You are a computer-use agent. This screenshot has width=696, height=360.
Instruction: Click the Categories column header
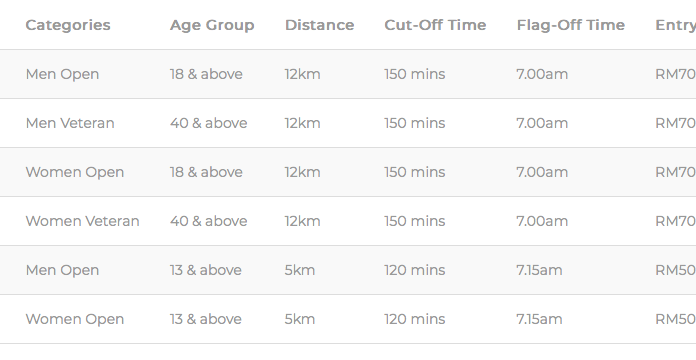click(x=68, y=25)
